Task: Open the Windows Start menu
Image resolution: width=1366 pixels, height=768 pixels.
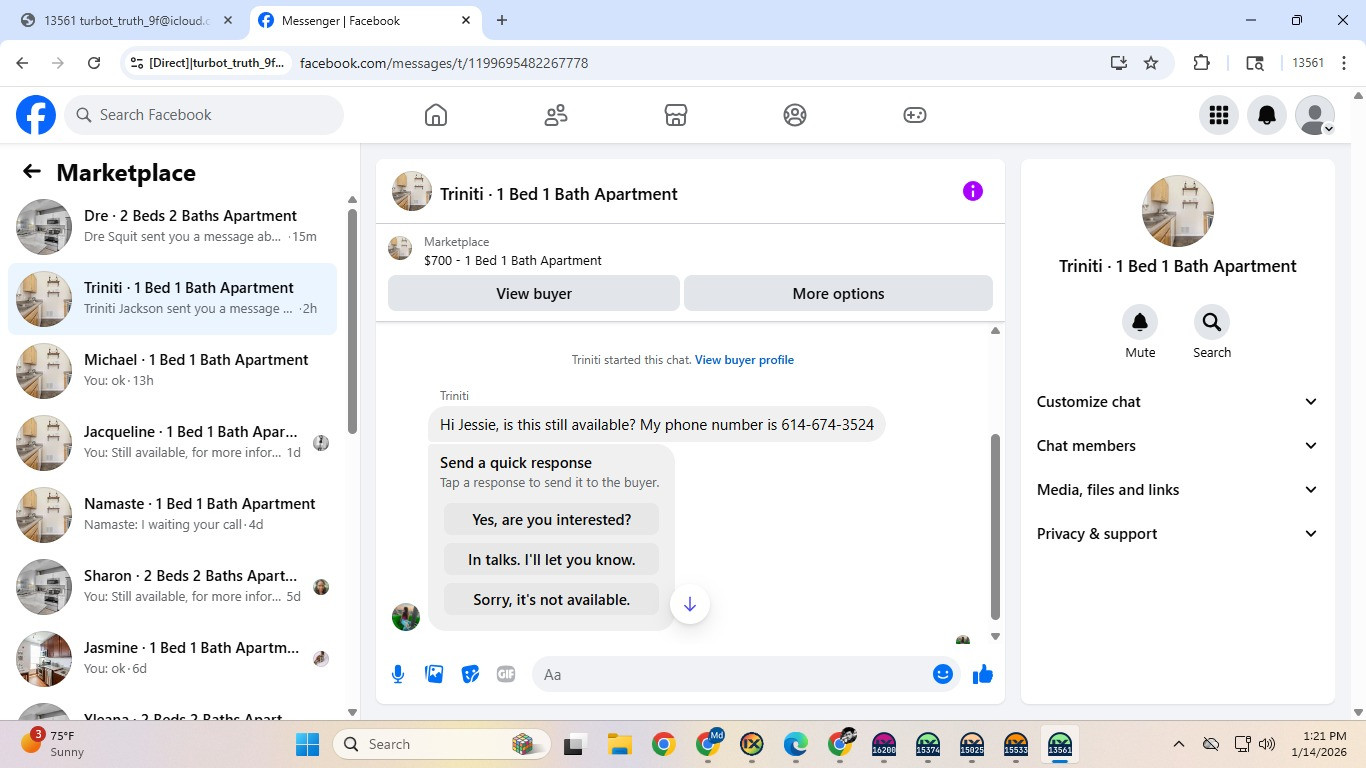Action: point(307,744)
